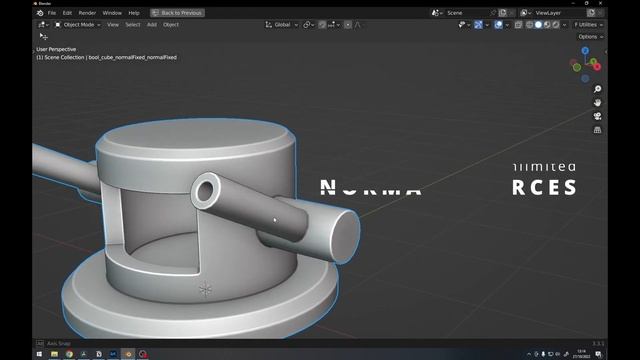This screenshot has height=360, width=640.
Task: Open Chrome from the taskbar
Action: [x=69, y=354]
